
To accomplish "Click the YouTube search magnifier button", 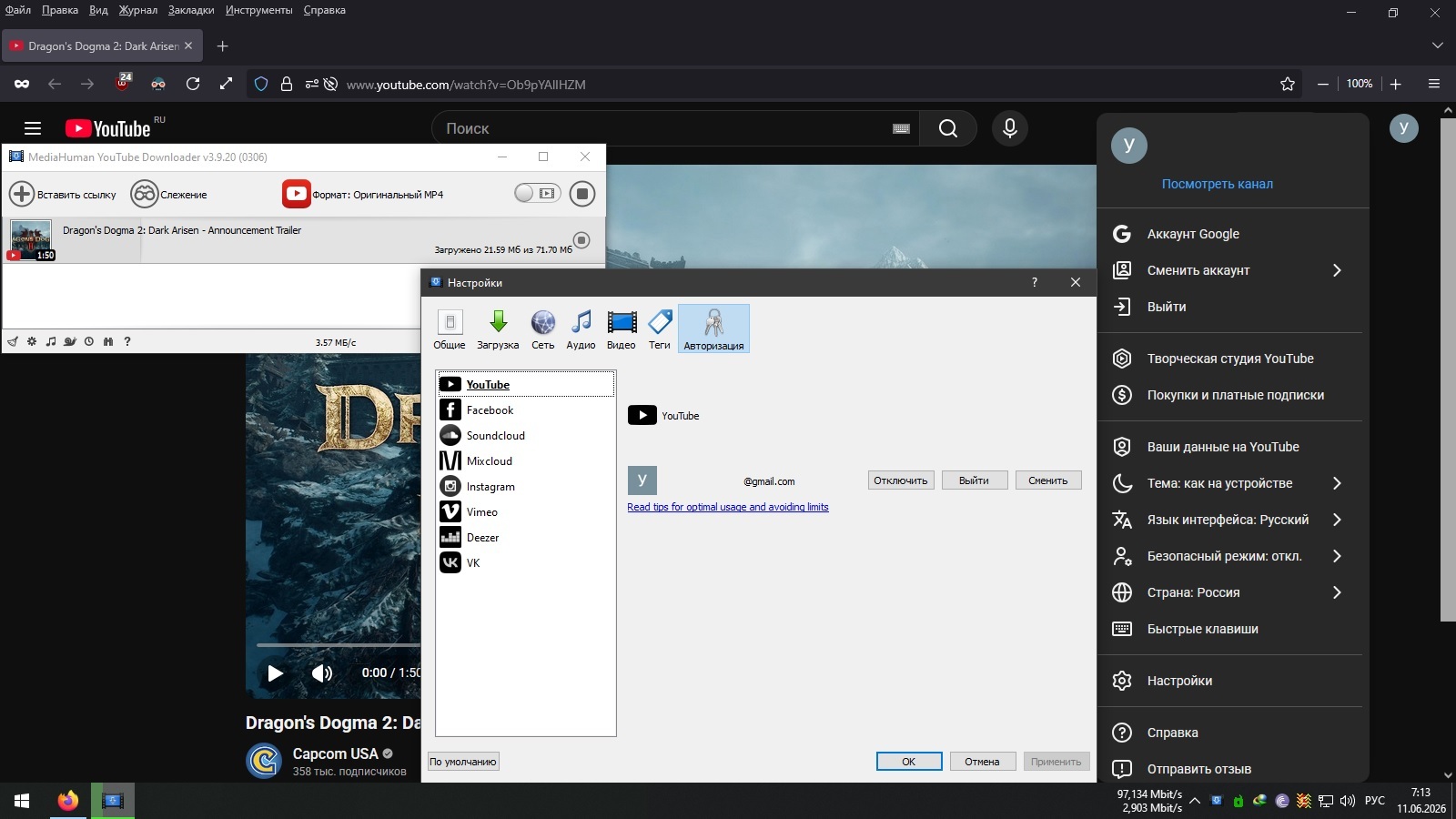I will tap(948, 128).
